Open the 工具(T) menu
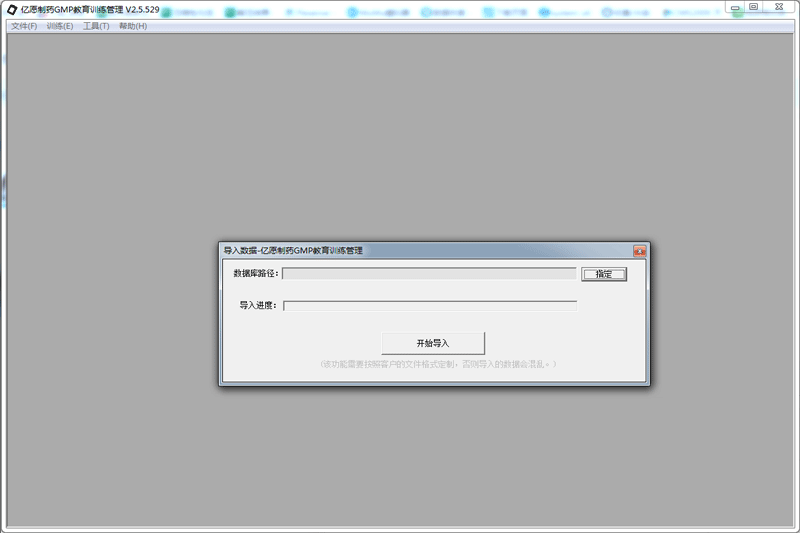The image size is (800, 533). tap(96, 26)
